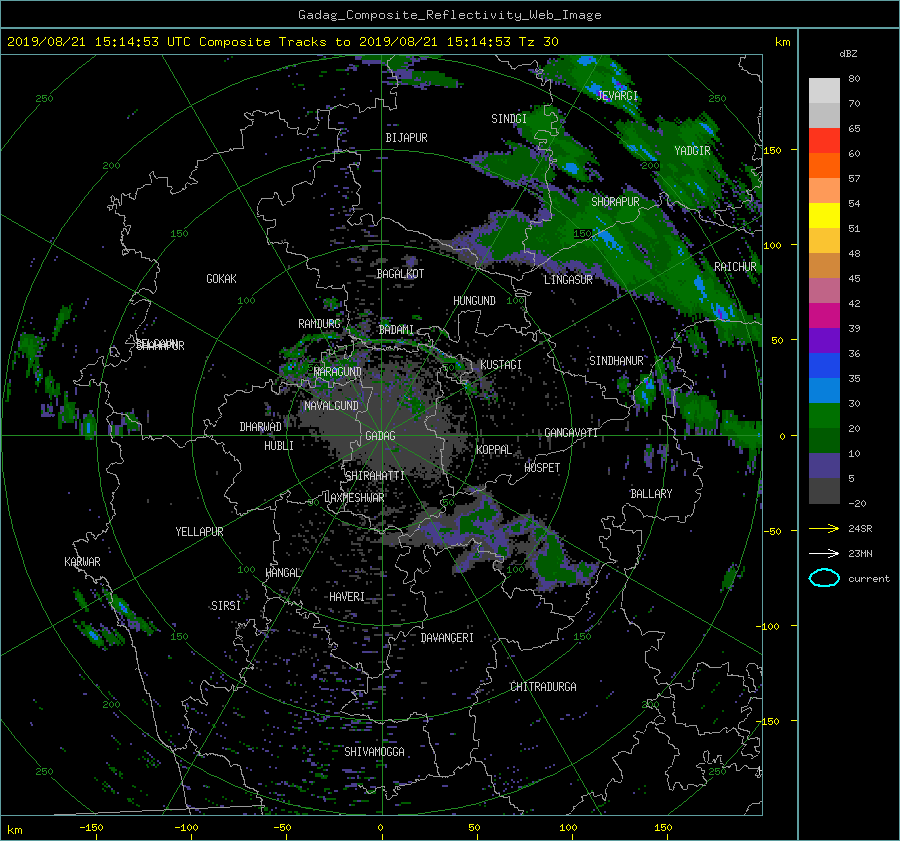
Task: Click the km label at bottom-left corner
Action: click(14, 830)
